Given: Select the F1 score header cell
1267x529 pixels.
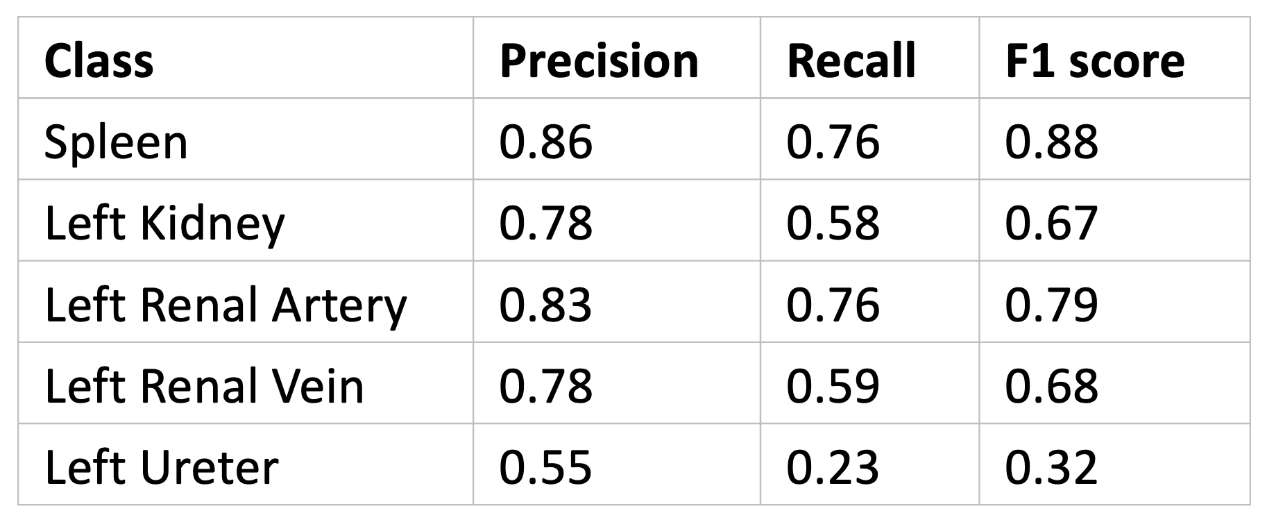Looking at the screenshot, I should [x=1095, y=61].
